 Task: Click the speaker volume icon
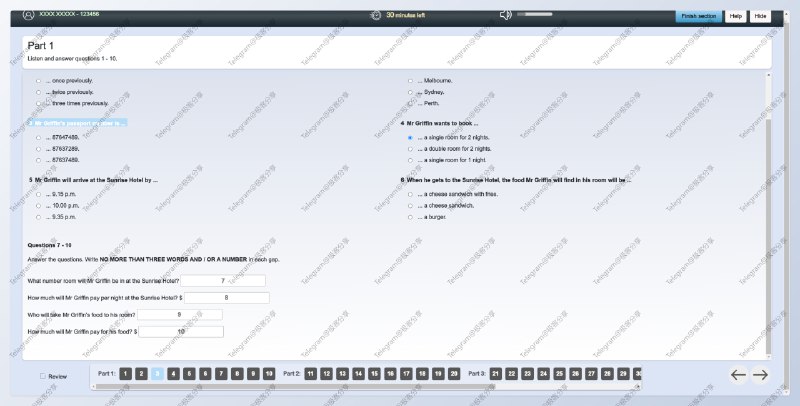click(505, 15)
